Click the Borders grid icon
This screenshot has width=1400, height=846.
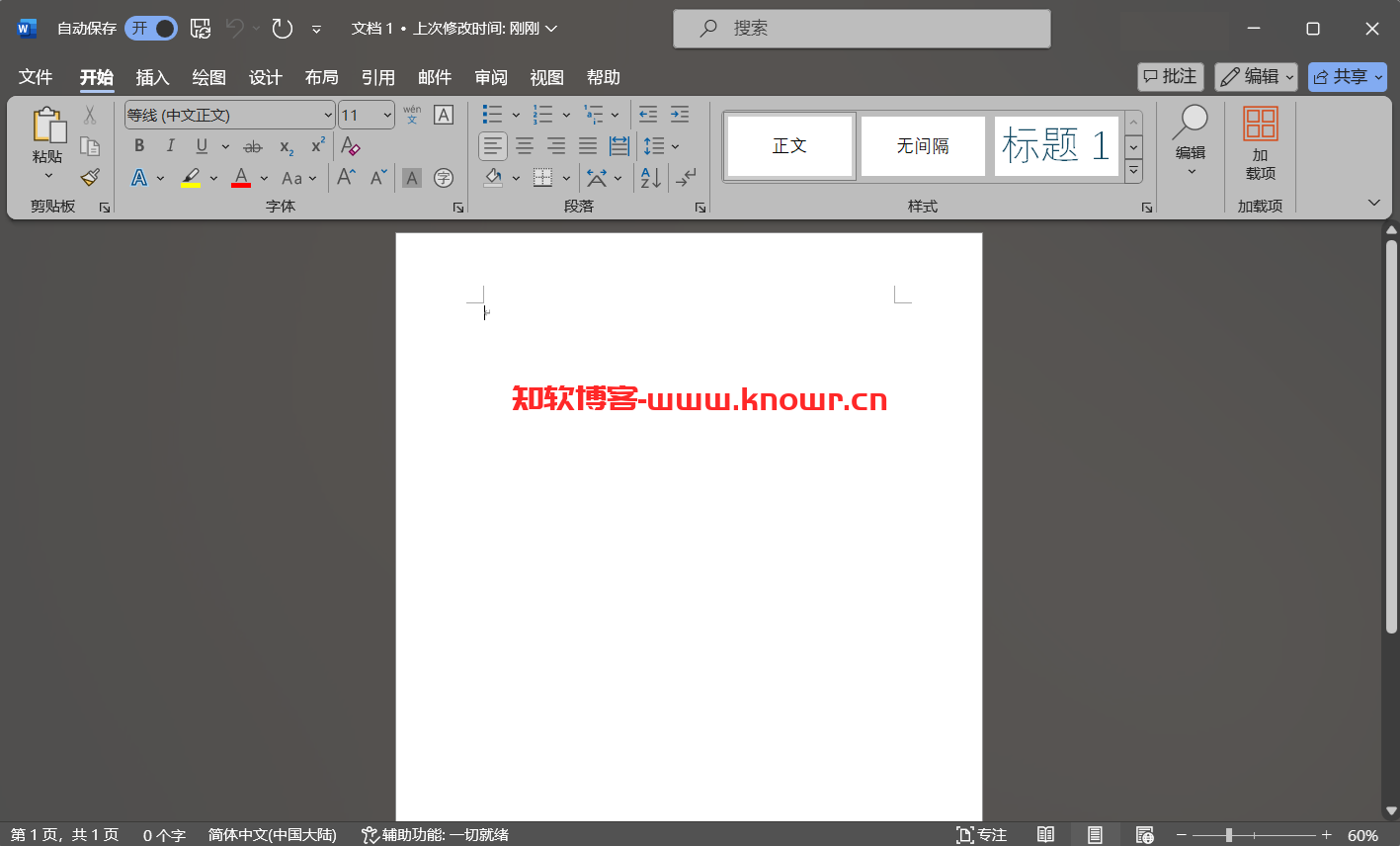coord(542,178)
